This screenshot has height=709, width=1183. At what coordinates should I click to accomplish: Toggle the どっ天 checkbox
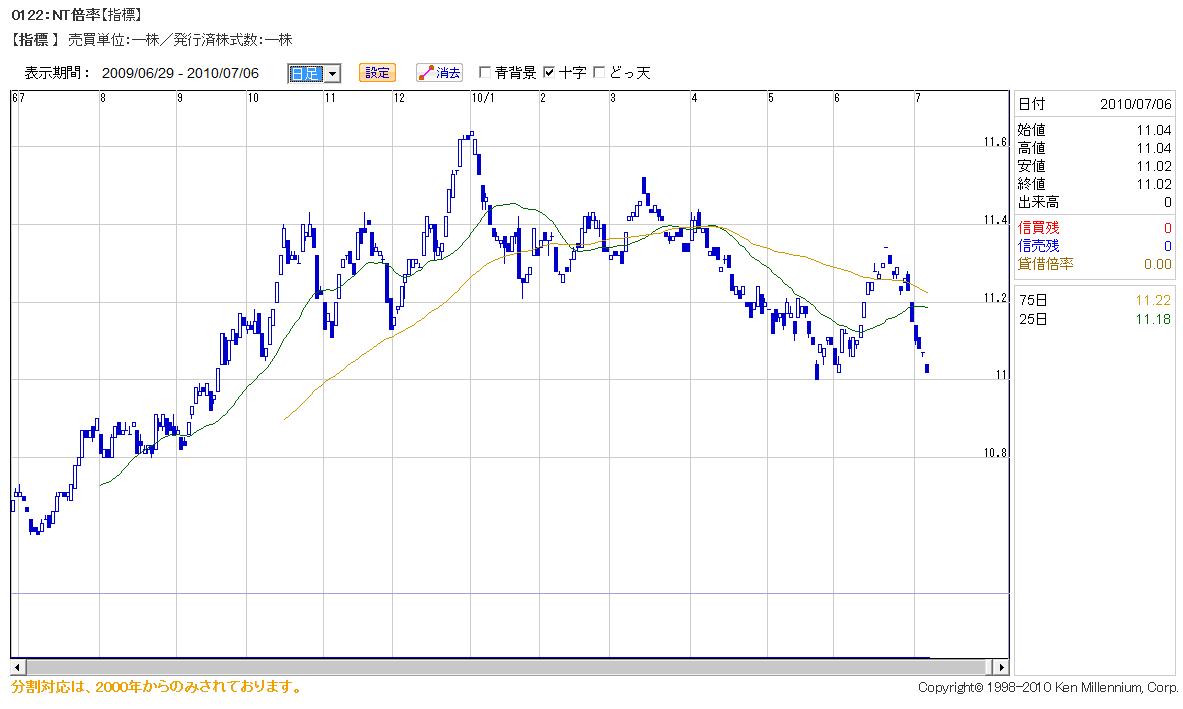click(600, 73)
